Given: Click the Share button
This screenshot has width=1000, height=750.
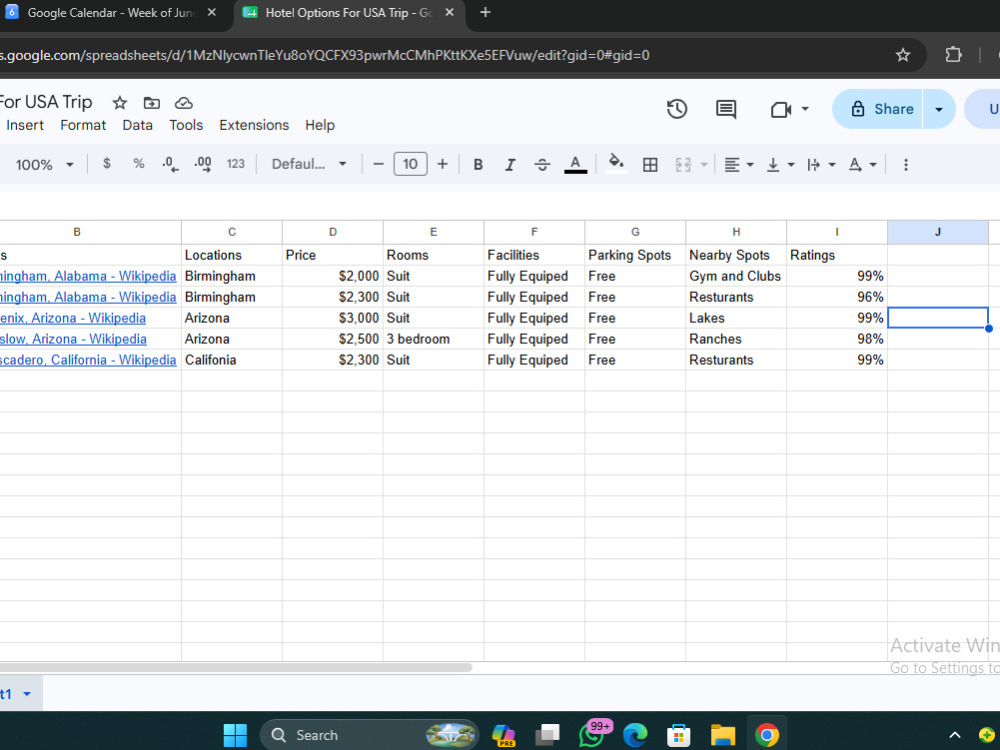Looking at the screenshot, I should tap(879, 109).
